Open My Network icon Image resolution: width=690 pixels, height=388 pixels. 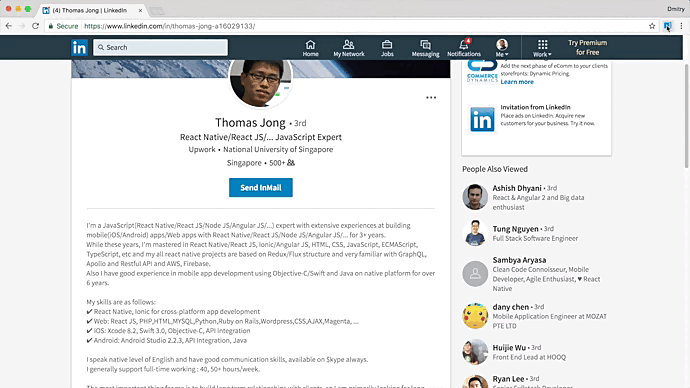(x=349, y=48)
